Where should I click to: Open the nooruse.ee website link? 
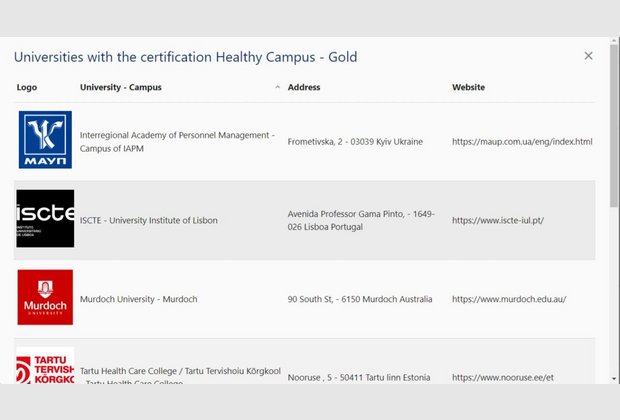[x=502, y=377]
